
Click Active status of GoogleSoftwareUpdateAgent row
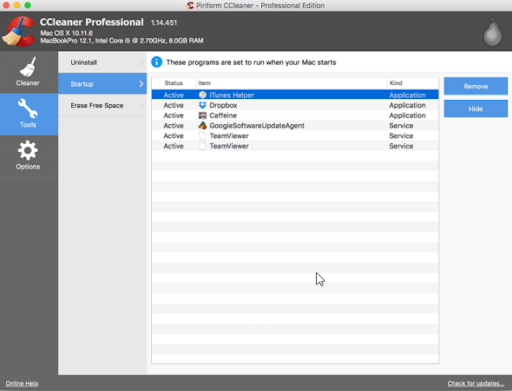coord(173,126)
